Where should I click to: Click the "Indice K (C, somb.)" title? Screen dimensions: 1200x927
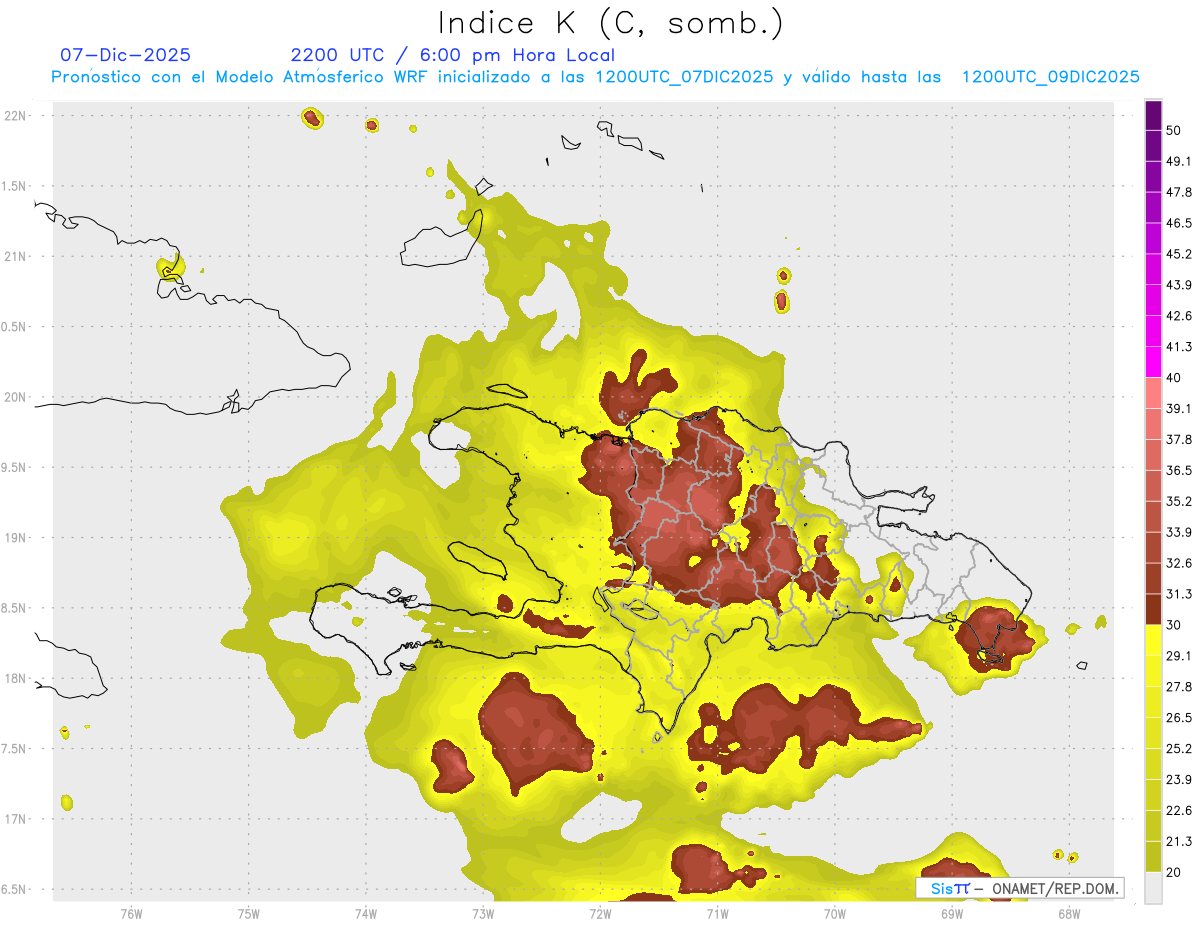tap(610, 23)
